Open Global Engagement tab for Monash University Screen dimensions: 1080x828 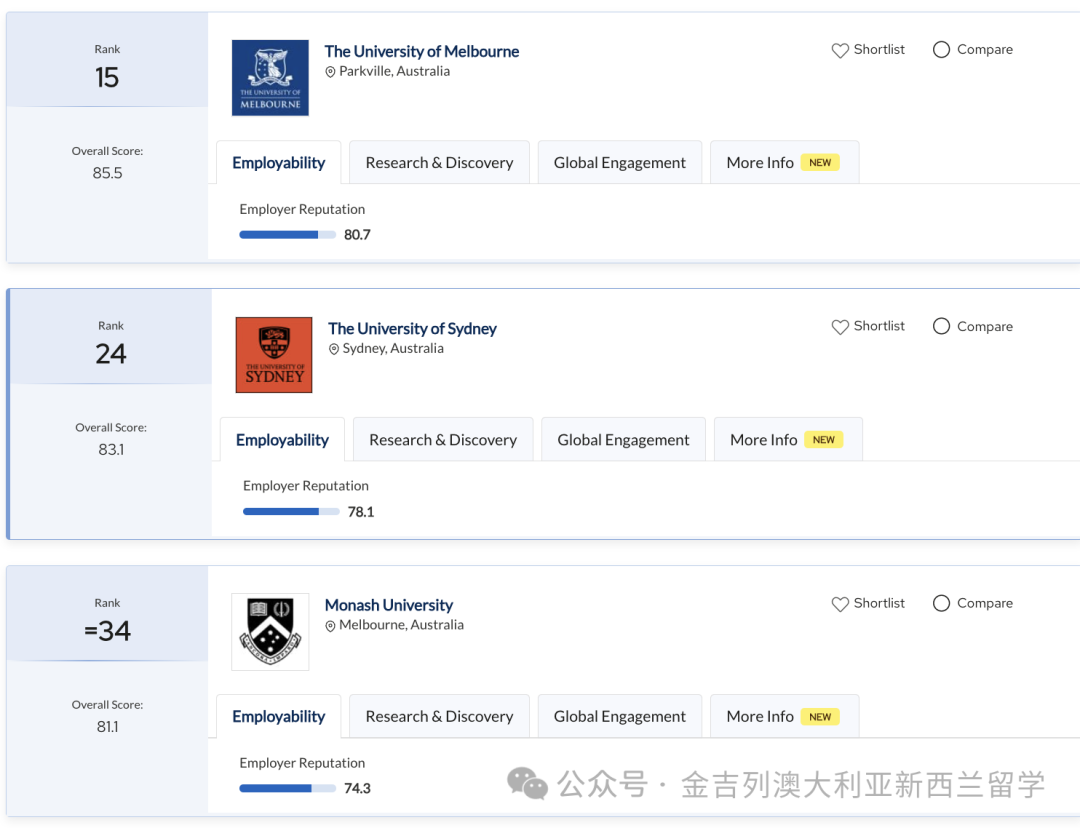(x=620, y=717)
